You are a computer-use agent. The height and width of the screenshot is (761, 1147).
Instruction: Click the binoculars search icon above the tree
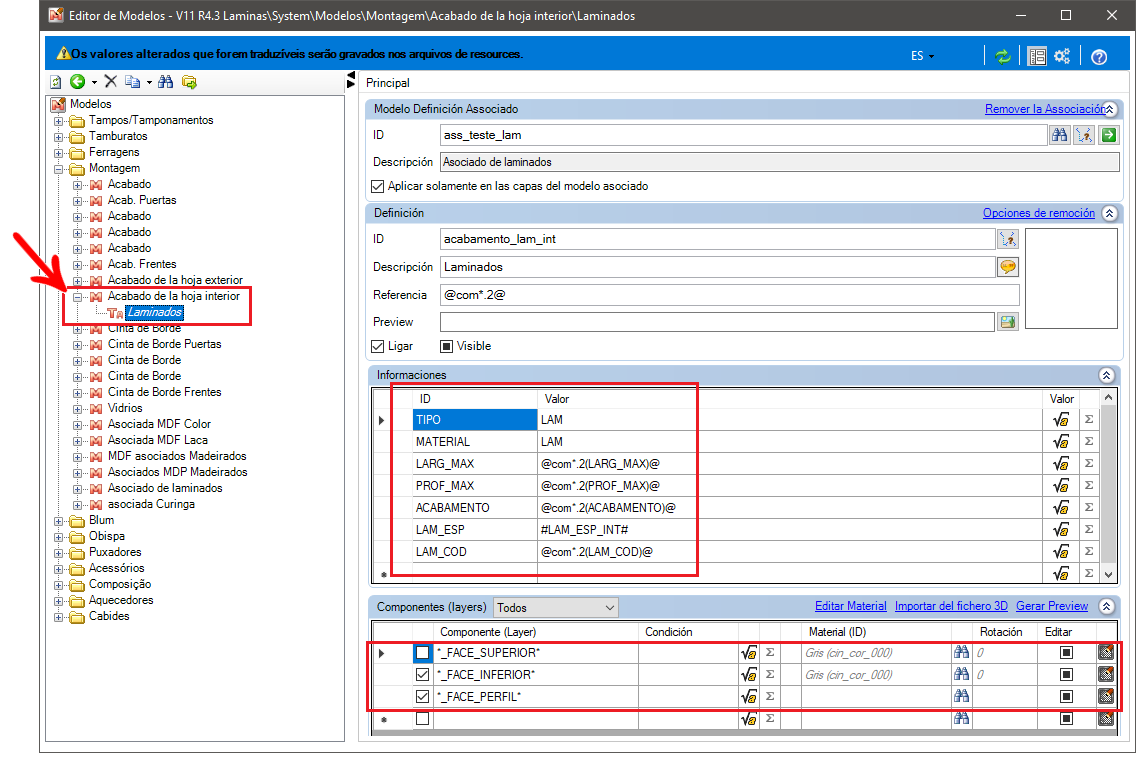pos(166,82)
